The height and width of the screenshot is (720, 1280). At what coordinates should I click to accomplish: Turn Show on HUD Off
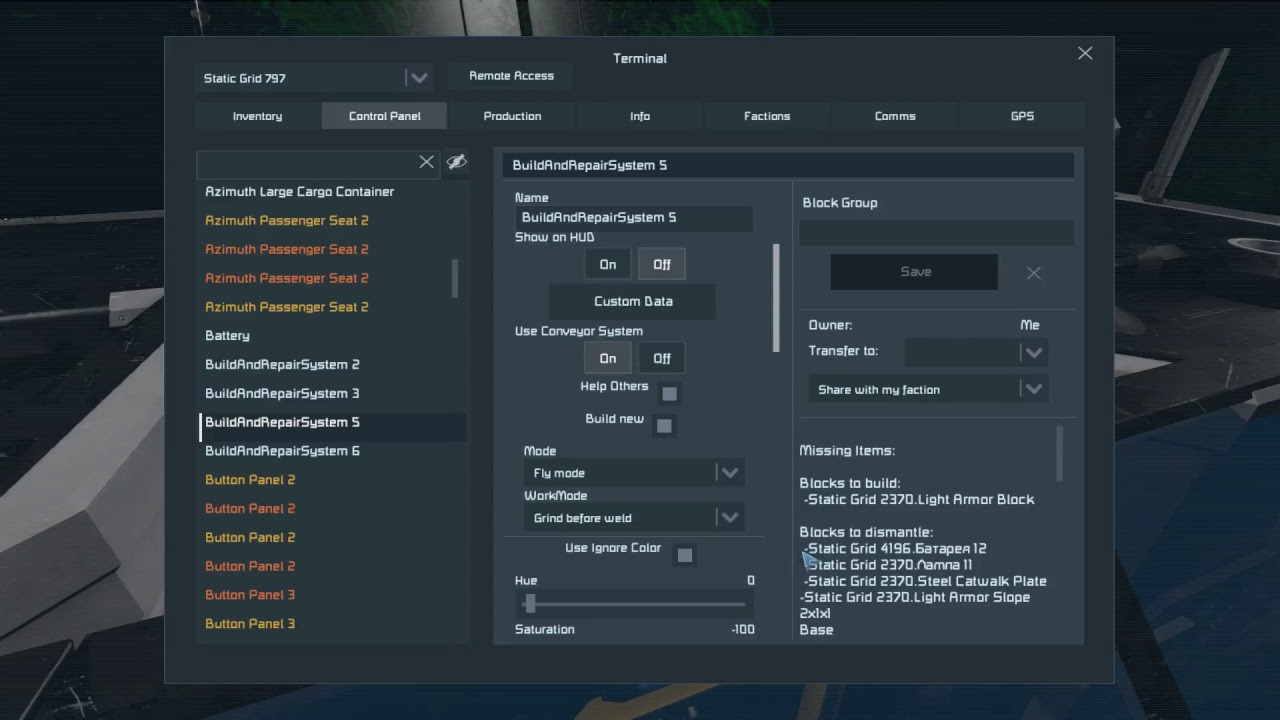click(x=662, y=264)
